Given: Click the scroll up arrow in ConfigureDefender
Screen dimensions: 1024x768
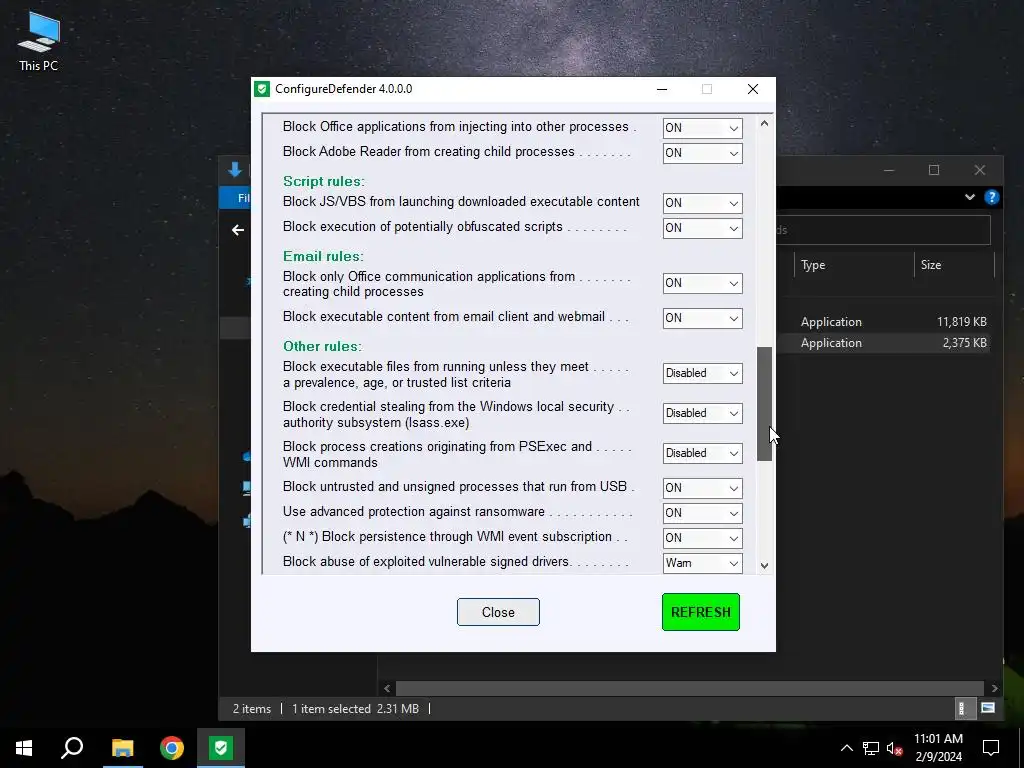Looking at the screenshot, I should click(x=764, y=123).
